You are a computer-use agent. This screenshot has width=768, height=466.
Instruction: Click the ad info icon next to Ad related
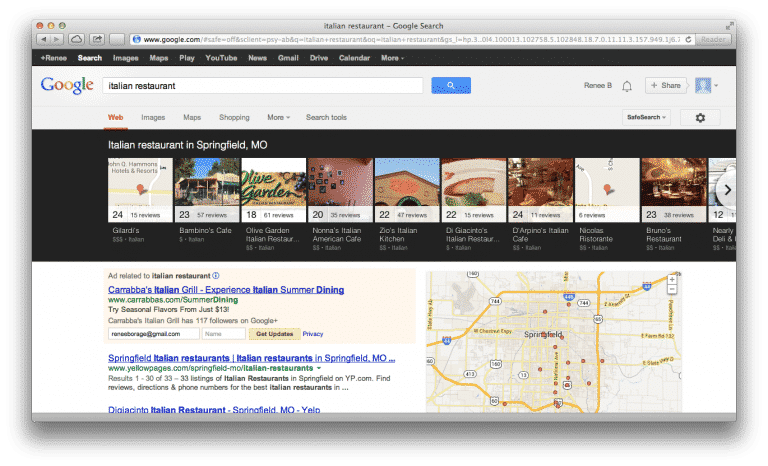tap(216, 276)
